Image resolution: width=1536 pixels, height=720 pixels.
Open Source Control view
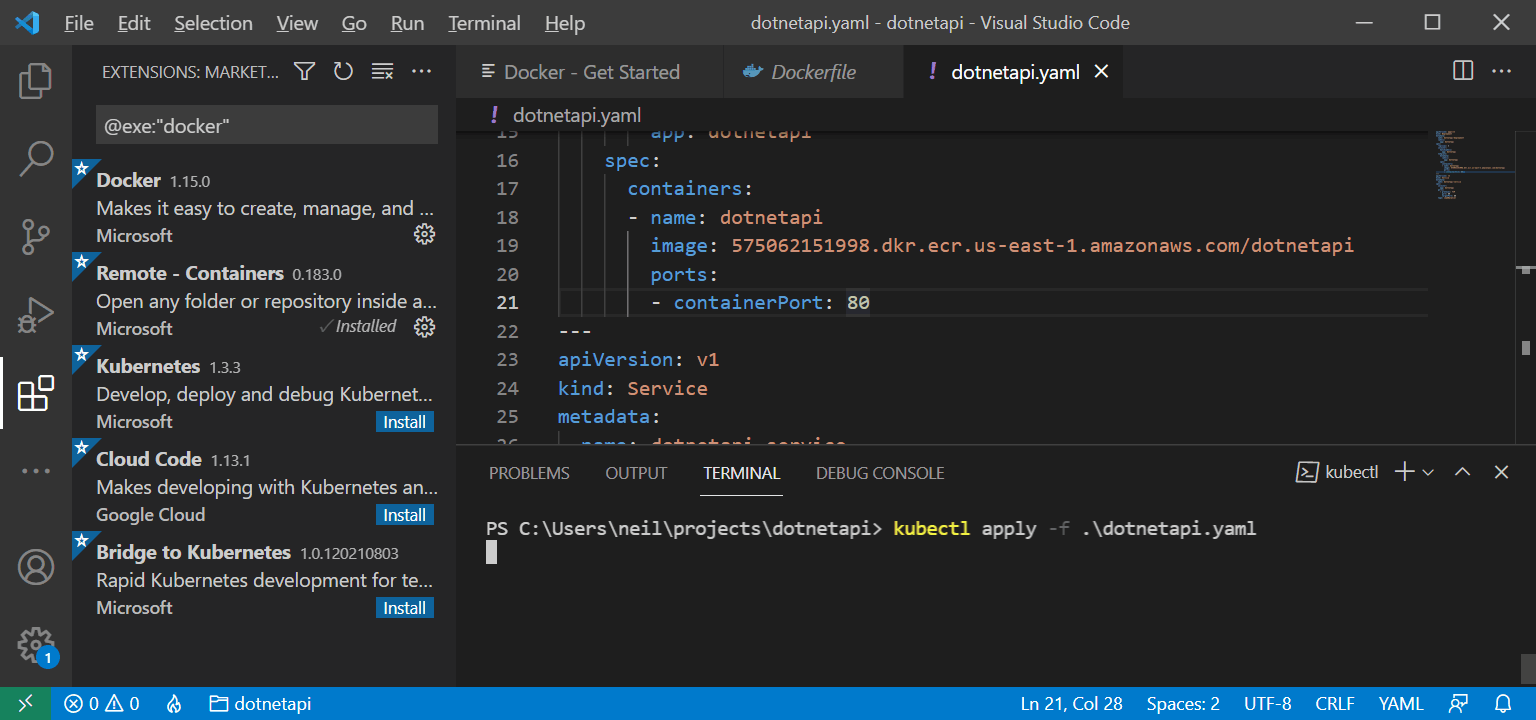pos(36,237)
